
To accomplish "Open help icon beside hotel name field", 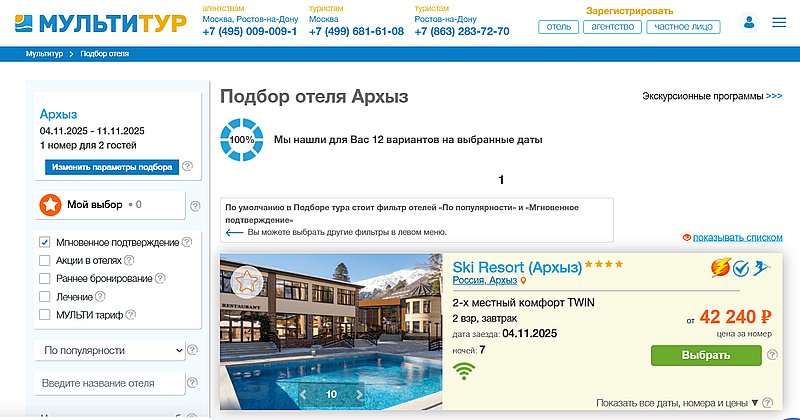I will (x=192, y=383).
